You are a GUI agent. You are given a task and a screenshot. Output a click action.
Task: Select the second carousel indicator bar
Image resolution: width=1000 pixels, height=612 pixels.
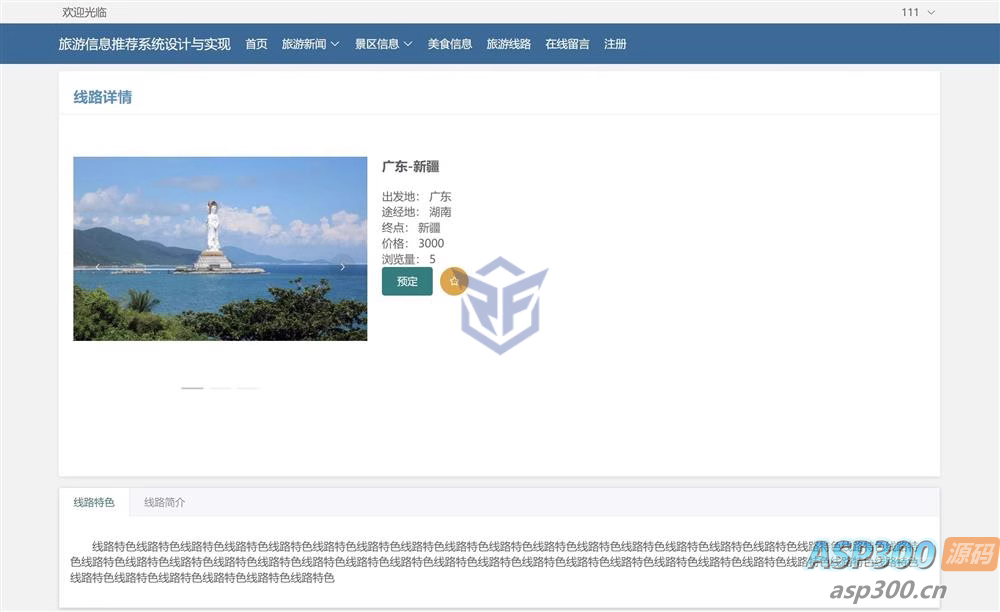tap(220, 388)
